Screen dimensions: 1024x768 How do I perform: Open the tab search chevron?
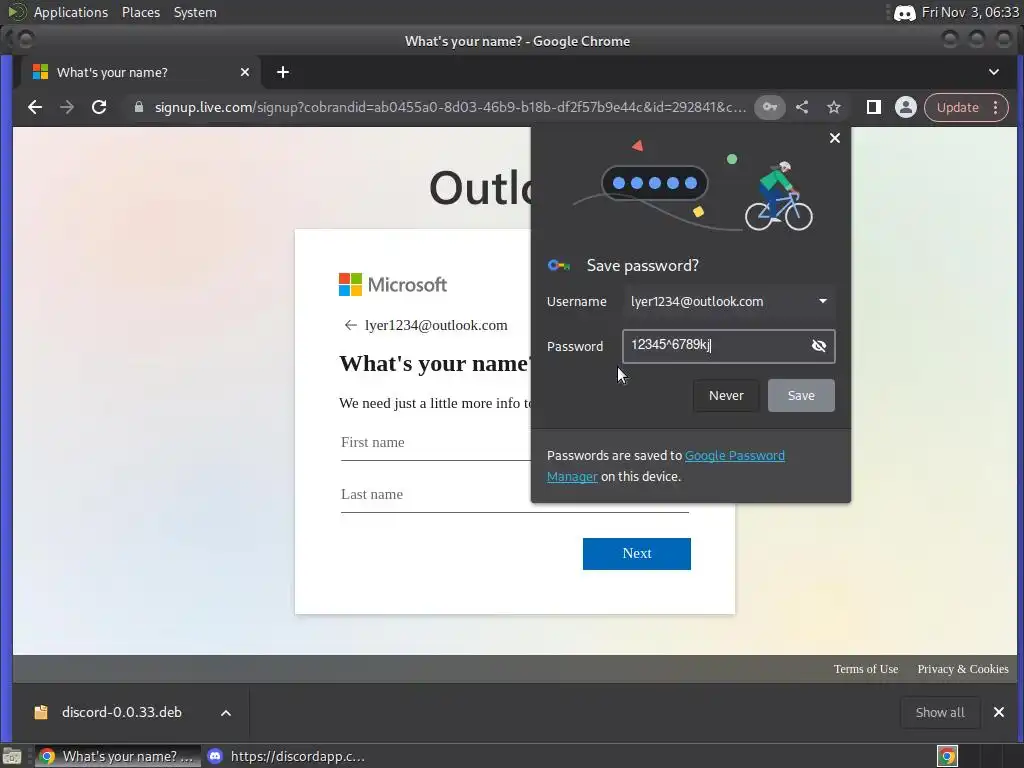pos(994,72)
